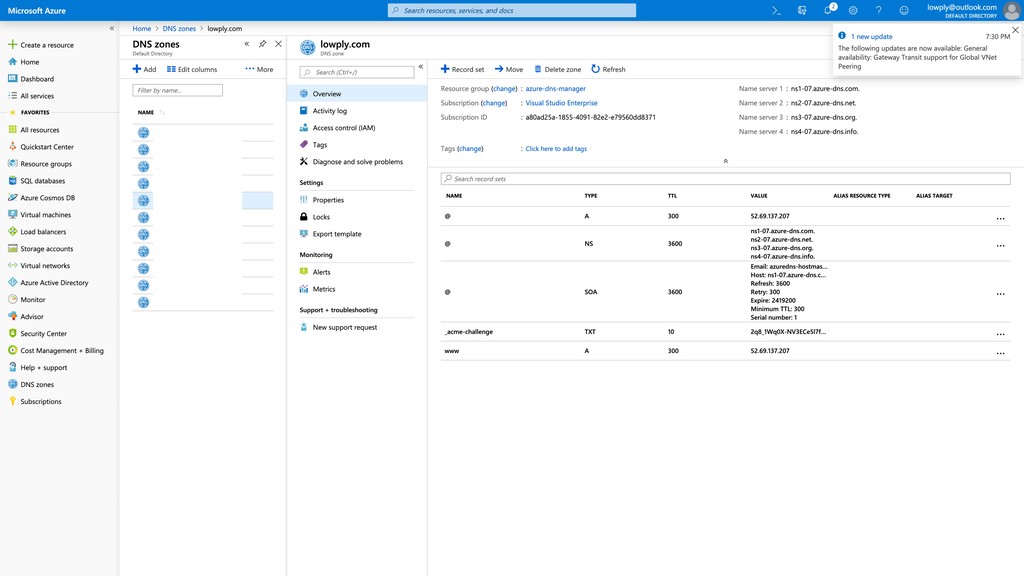1024x576 pixels.
Task: Collapse the left portal sidebar
Action: coord(112,28)
